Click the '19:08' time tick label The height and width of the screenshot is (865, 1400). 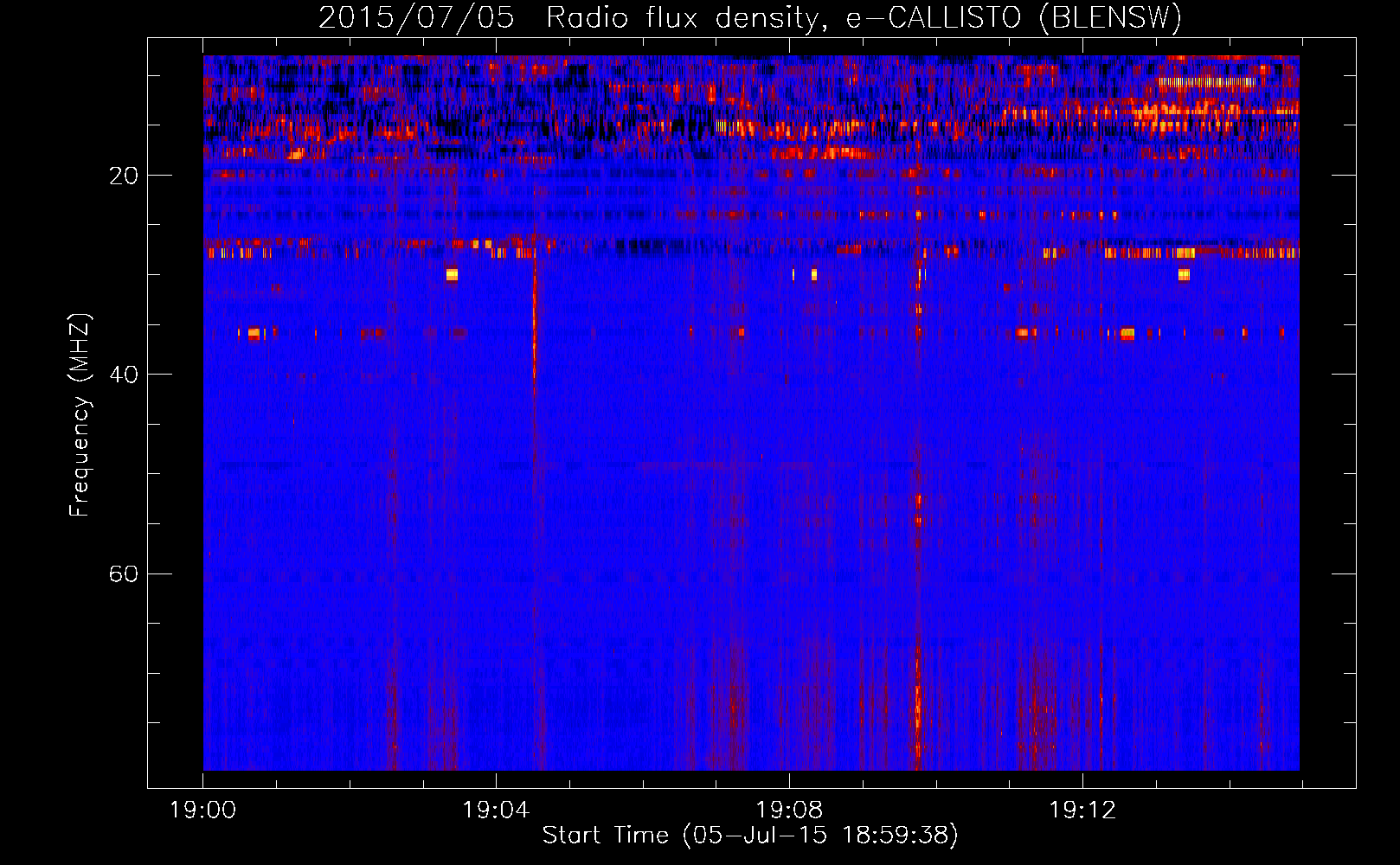pos(789,811)
